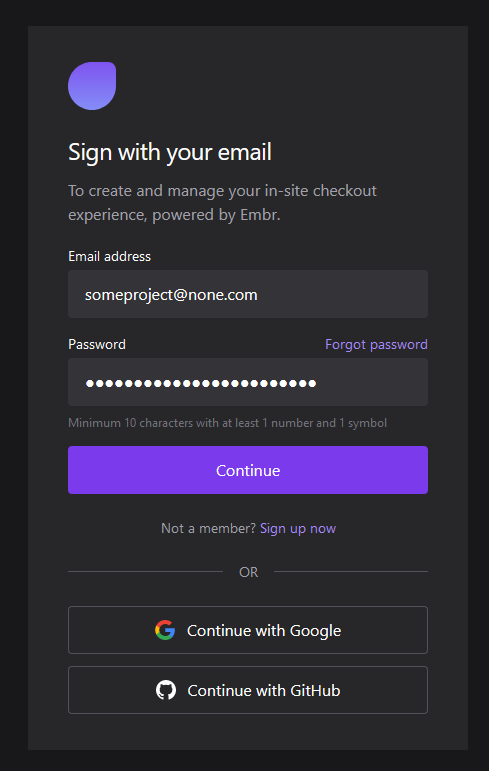Follow the Sign up now link
Screen dimensions: 489x771
(x=298, y=529)
